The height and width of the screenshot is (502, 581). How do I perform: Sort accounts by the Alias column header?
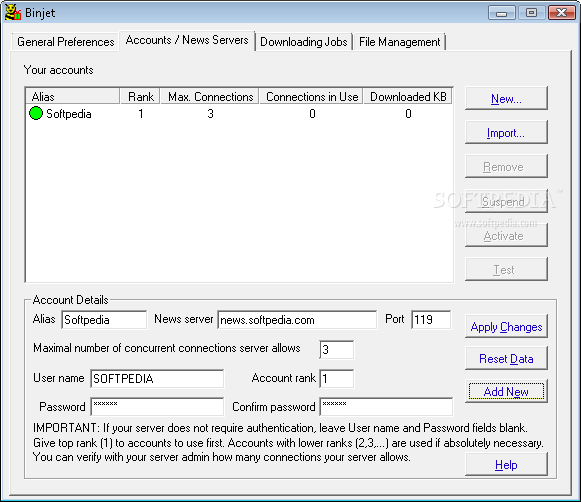(73, 96)
